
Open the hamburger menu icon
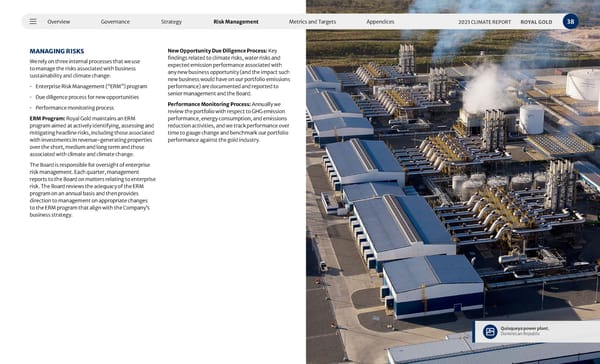click(x=33, y=21)
